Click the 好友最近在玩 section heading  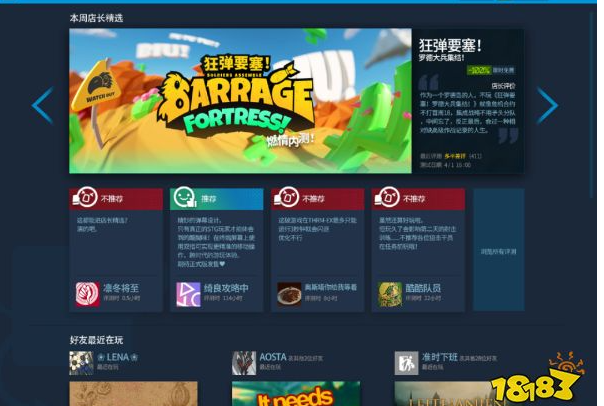pos(96,340)
